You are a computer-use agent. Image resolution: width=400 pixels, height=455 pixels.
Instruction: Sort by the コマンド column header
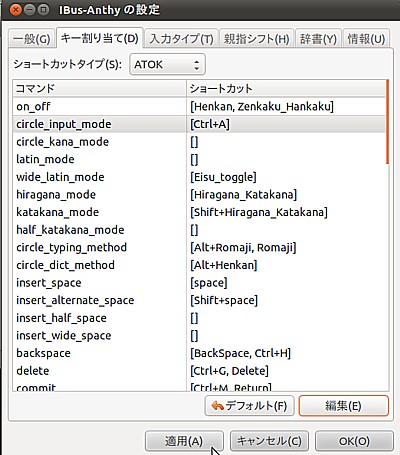coord(99,89)
